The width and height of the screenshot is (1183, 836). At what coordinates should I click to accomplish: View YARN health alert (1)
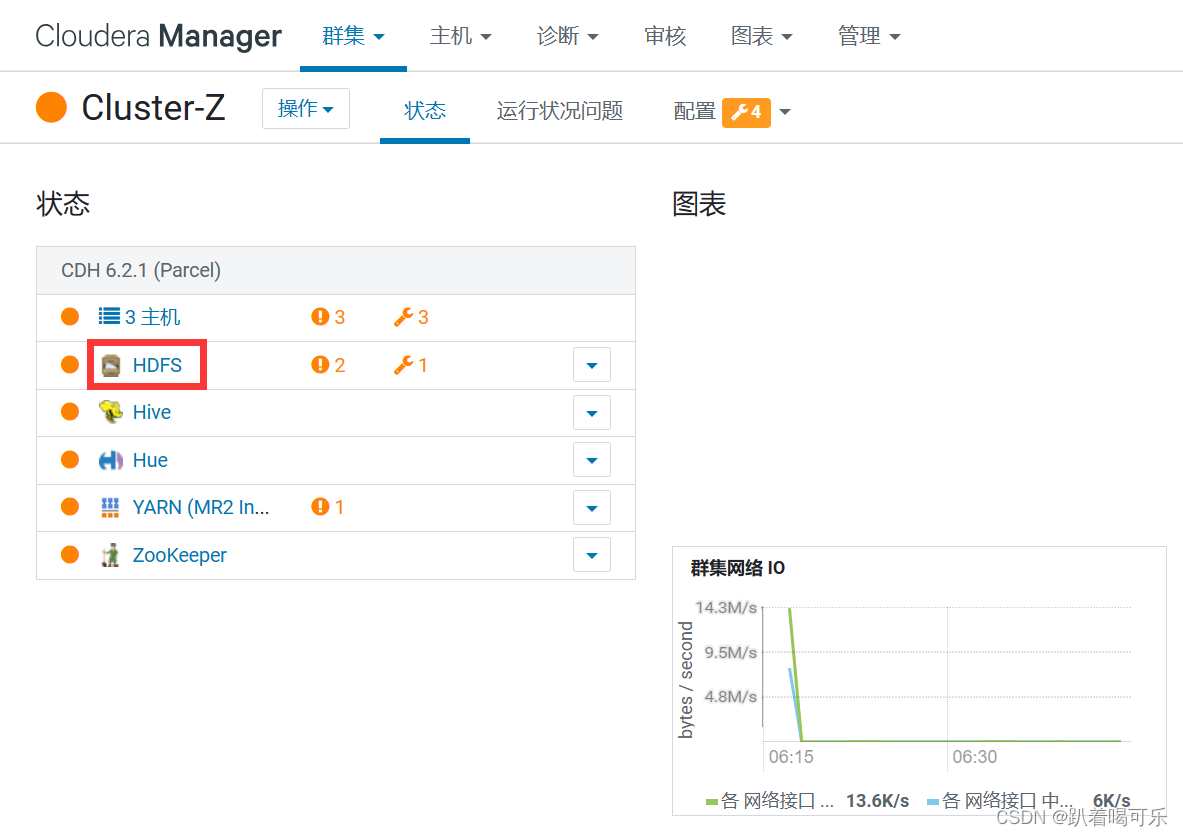click(327, 507)
